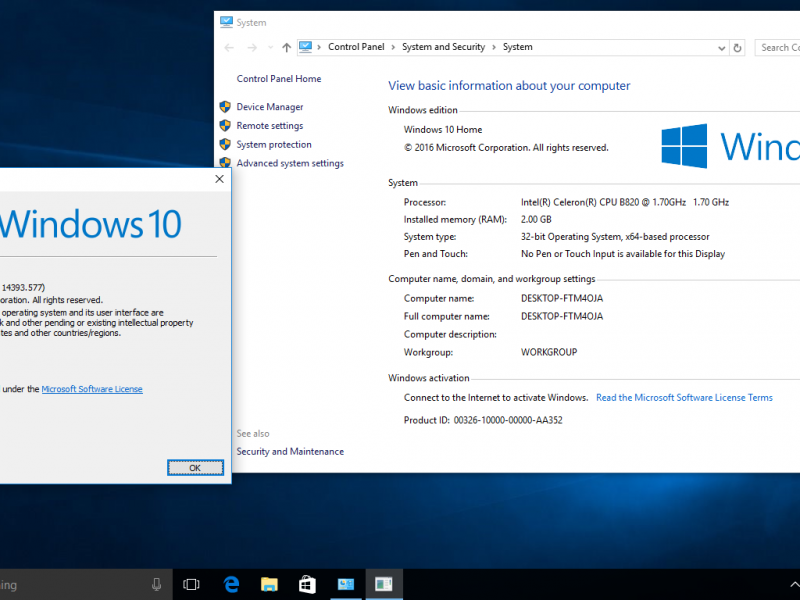
Task: Click '32-bit Operating System, x64-based processor'
Action: point(615,237)
